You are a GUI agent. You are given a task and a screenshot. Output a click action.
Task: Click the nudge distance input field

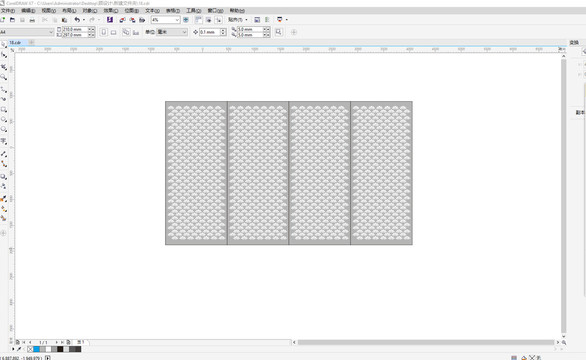click(x=210, y=32)
